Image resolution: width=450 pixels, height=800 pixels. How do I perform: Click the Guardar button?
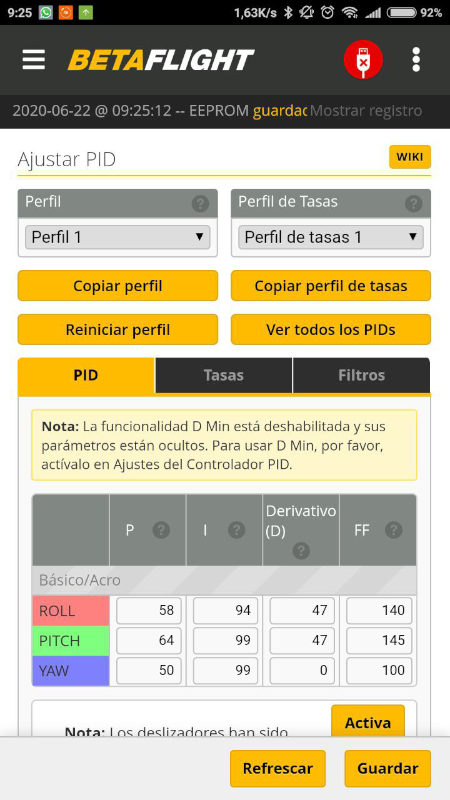coord(388,768)
